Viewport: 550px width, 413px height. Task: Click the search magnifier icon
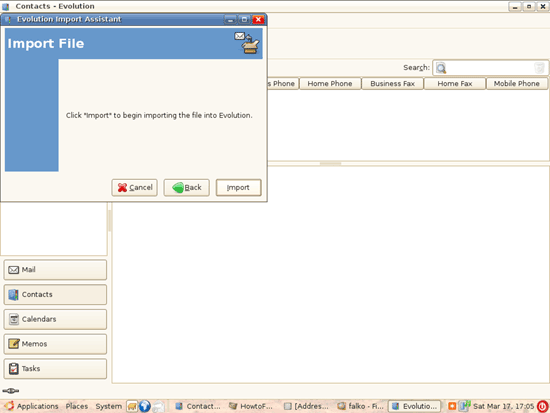pos(441,68)
